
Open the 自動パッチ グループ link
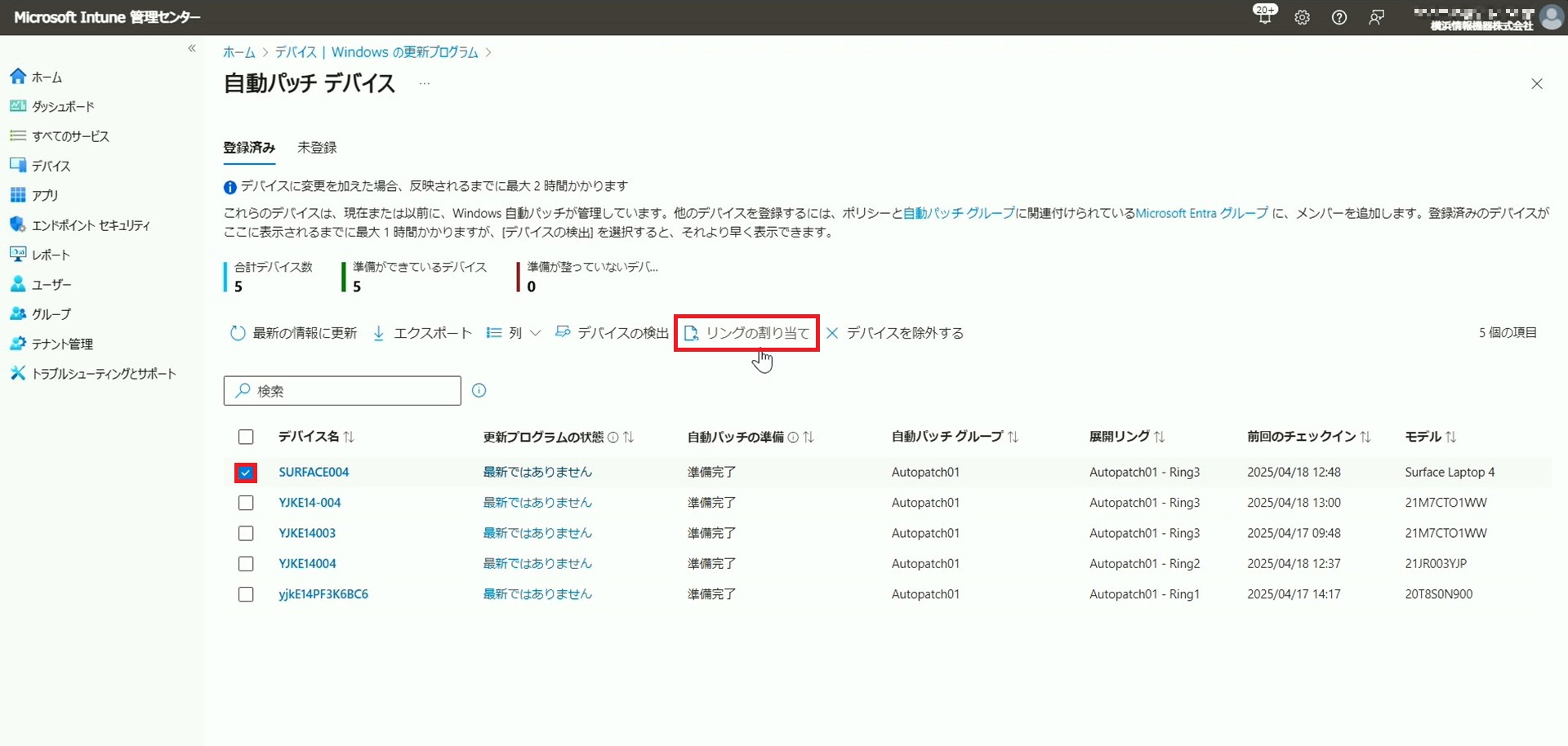(959, 213)
